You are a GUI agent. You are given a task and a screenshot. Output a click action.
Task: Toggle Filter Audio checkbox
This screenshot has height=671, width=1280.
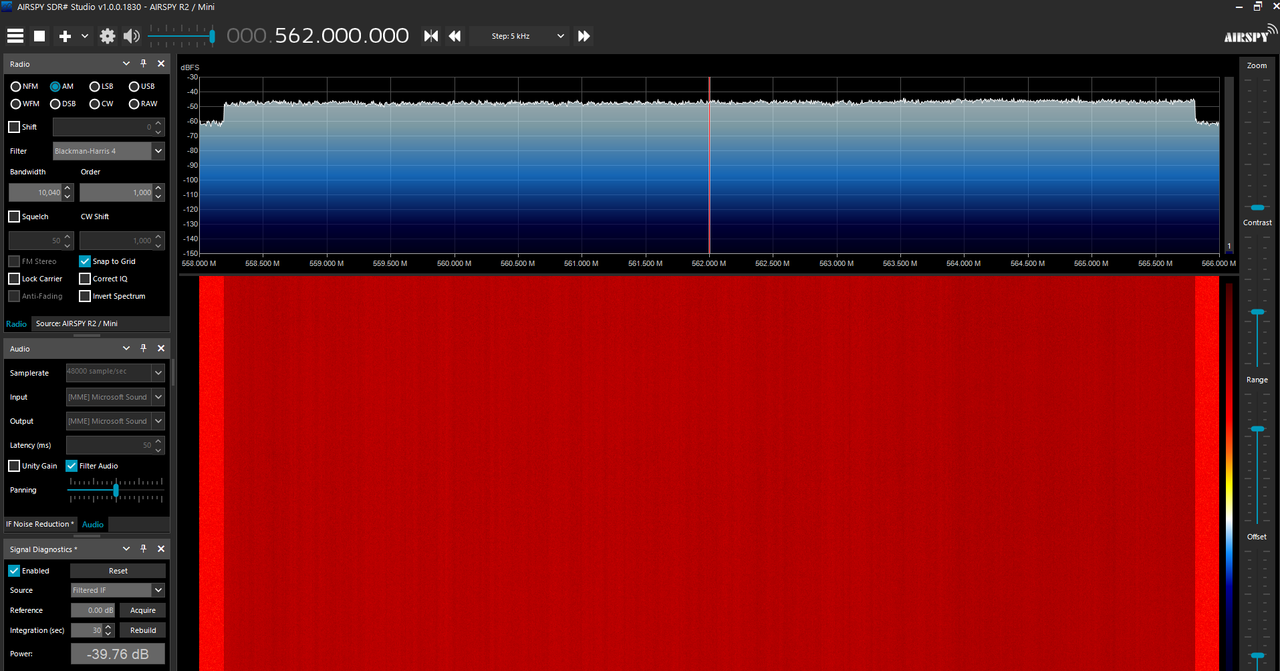tap(71, 466)
